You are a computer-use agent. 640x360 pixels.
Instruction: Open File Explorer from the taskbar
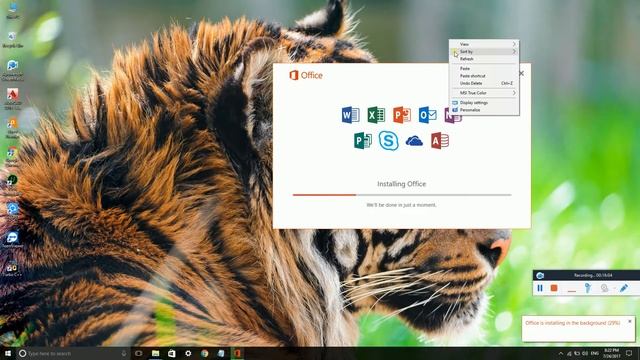(156, 353)
